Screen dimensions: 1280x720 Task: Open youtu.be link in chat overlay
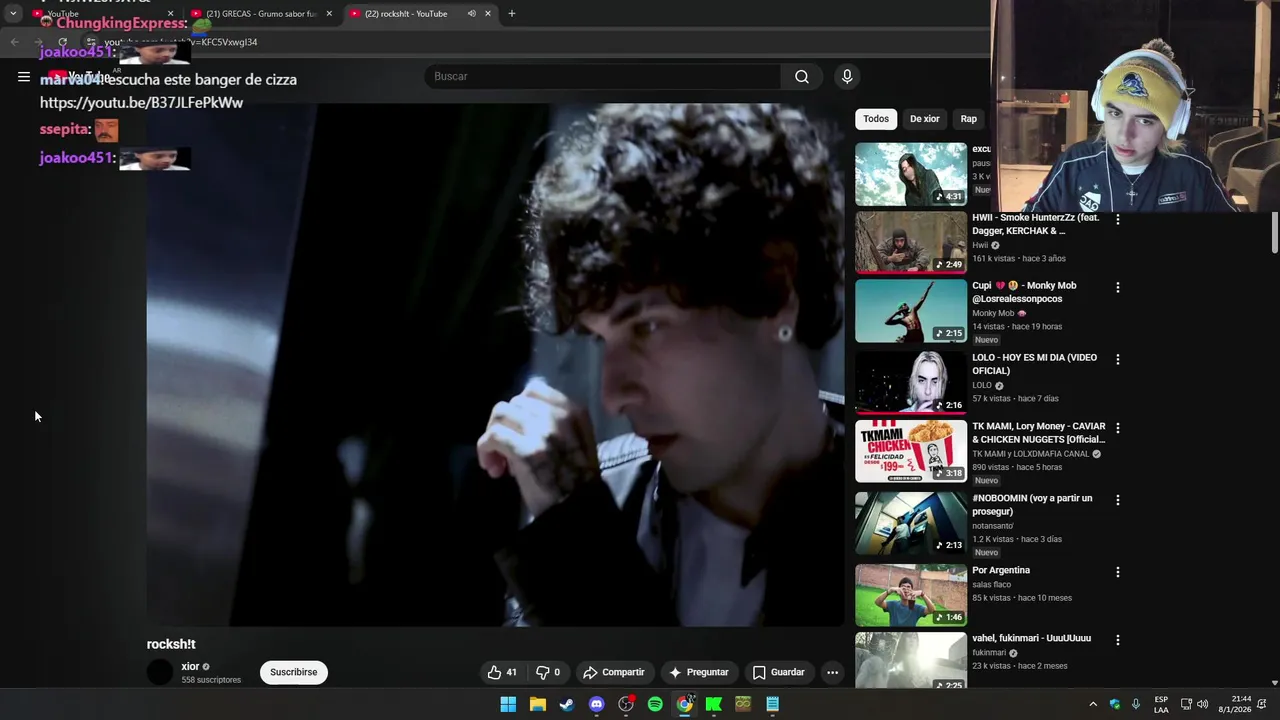coord(141,102)
